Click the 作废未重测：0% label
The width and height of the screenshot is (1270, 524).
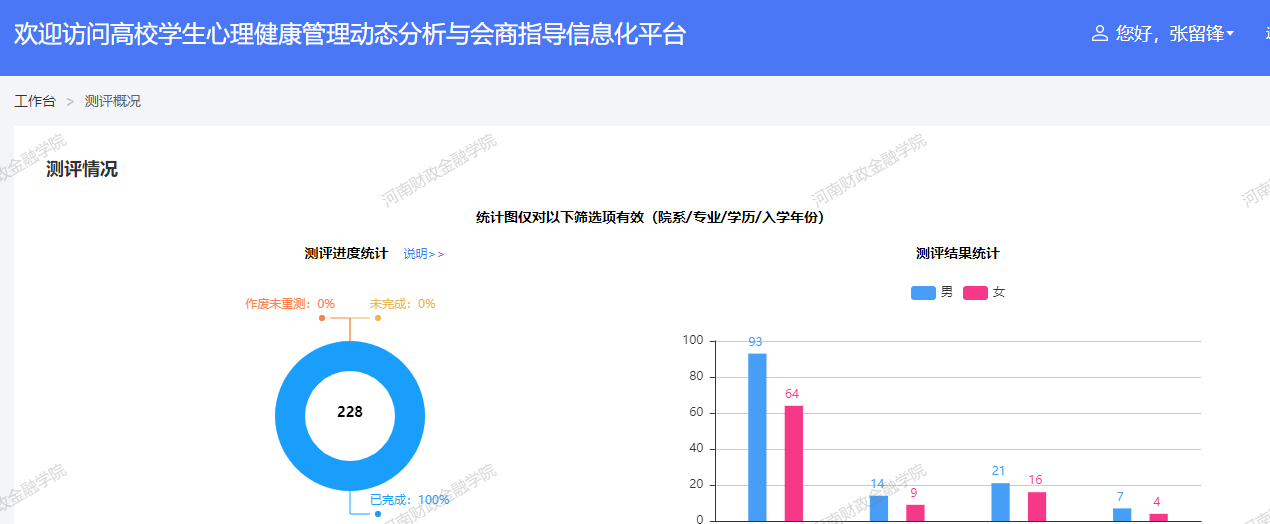click(290, 304)
